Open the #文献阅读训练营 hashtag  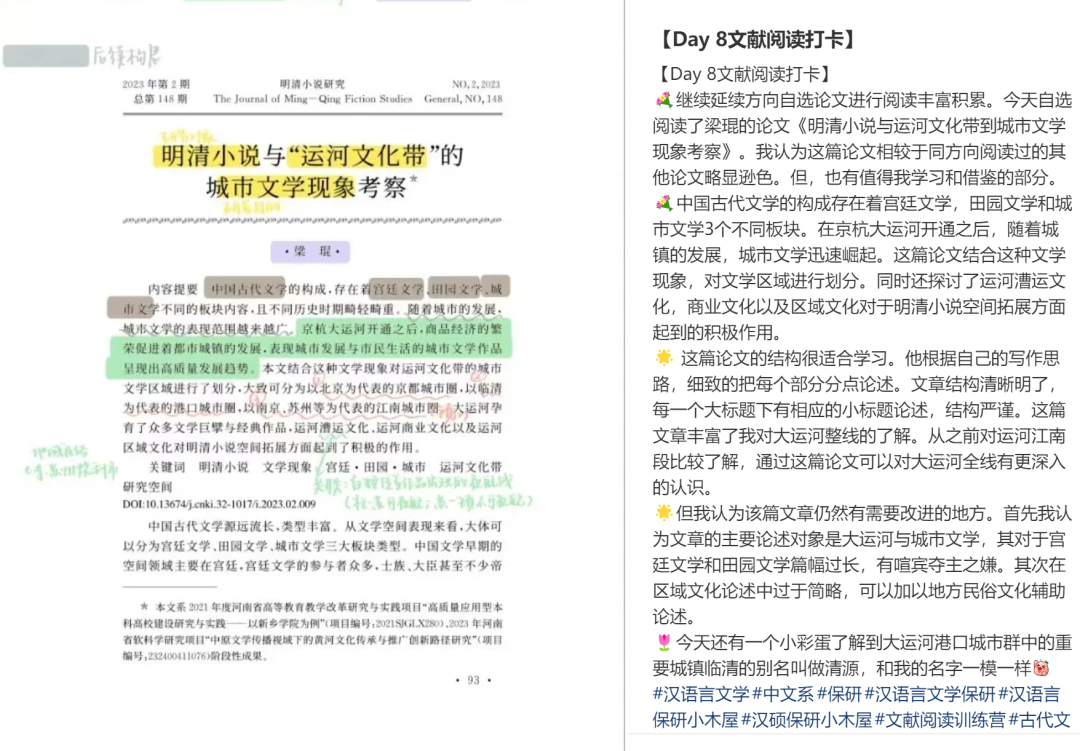click(940, 720)
